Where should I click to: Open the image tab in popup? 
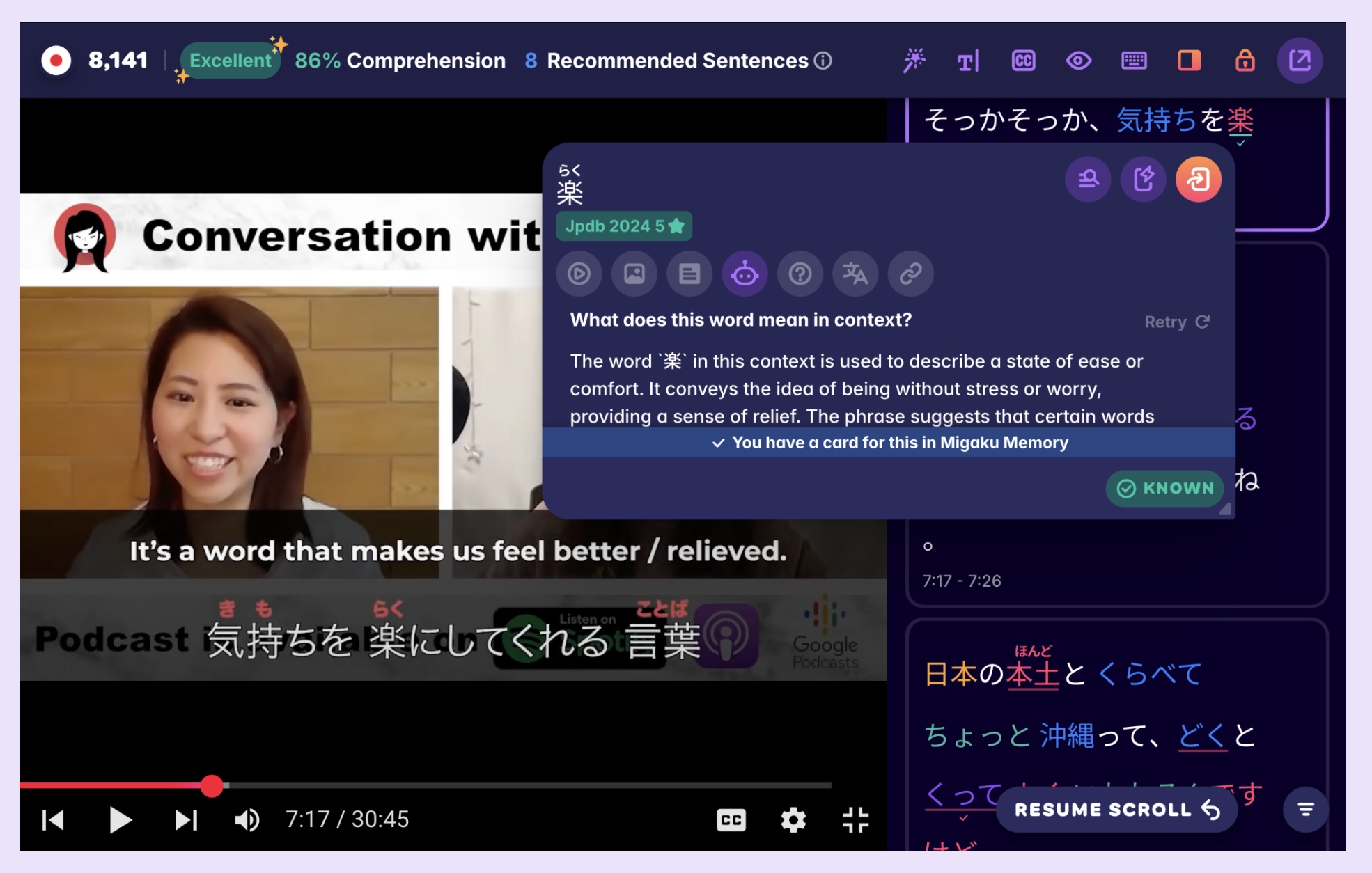[x=634, y=274]
